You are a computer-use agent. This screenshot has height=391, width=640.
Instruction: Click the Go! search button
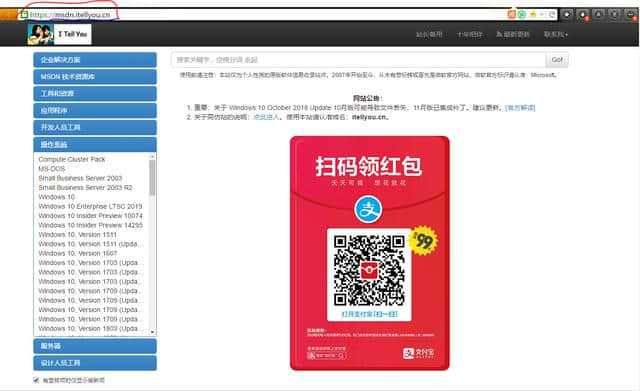tap(557, 60)
